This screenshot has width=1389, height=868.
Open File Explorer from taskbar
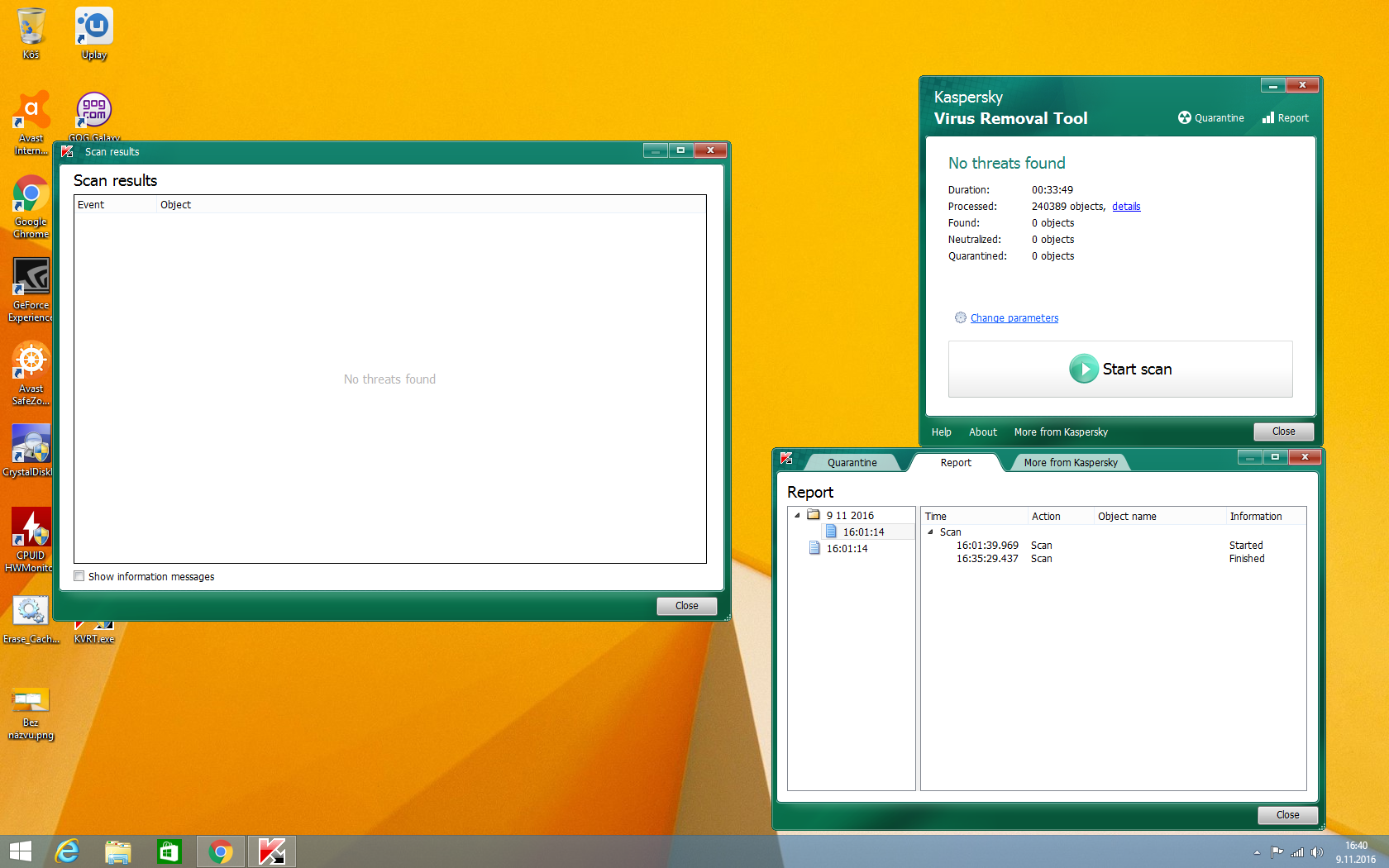click(x=118, y=851)
